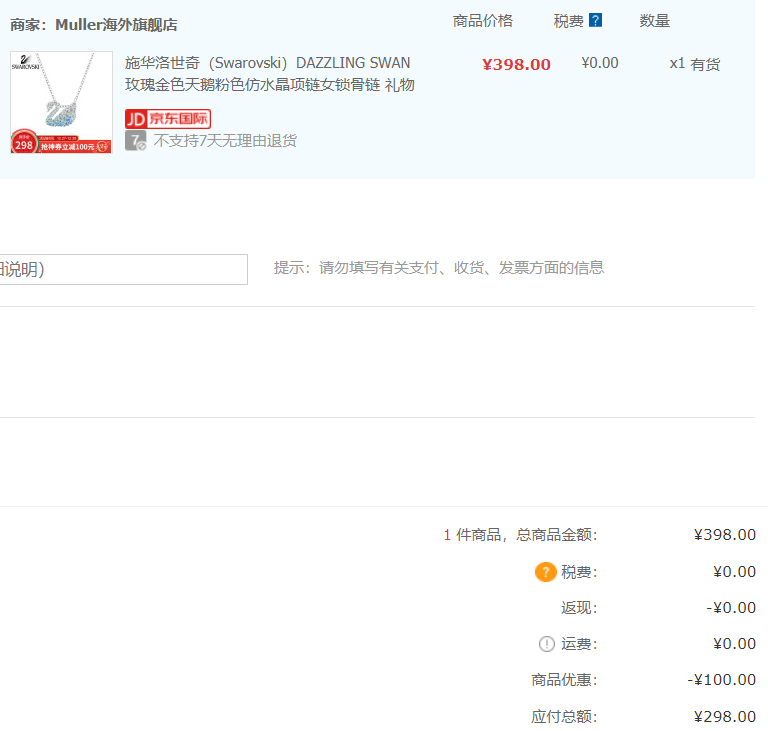Image resolution: width=768 pixels, height=731 pixels.
Task: Click the 运费 label
Action: coord(579,644)
